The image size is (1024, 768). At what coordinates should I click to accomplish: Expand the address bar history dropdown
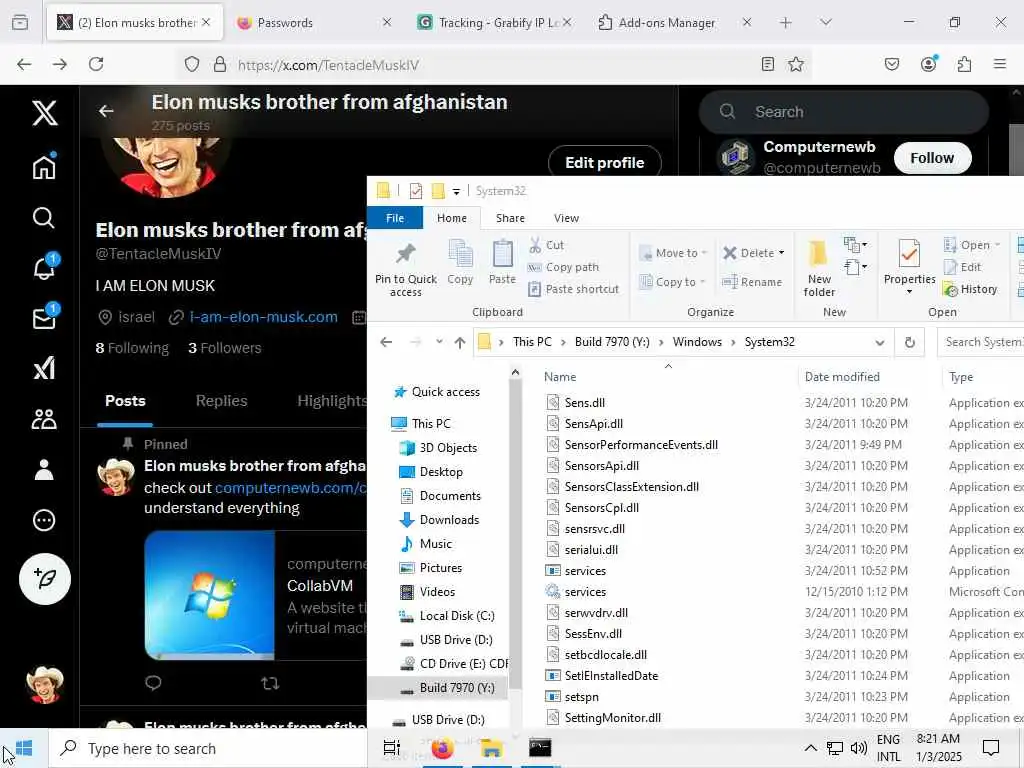(x=880, y=343)
